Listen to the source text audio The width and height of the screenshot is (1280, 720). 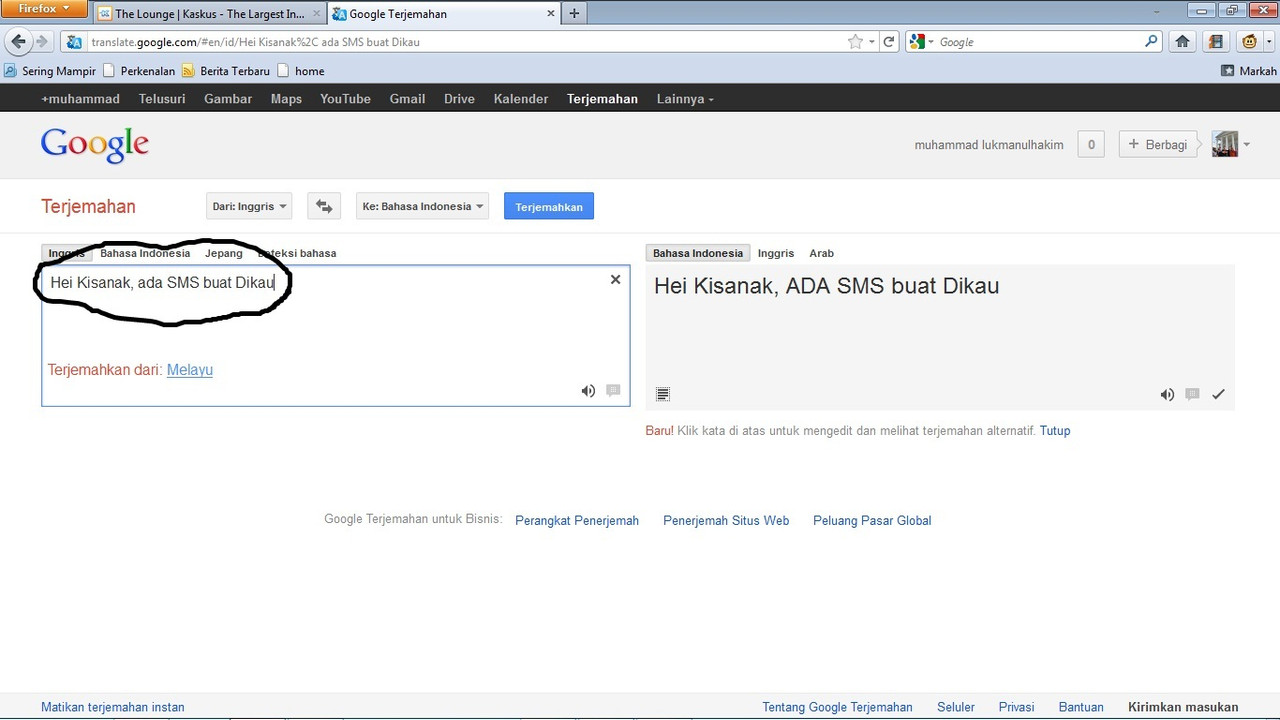(x=588, y=391)
